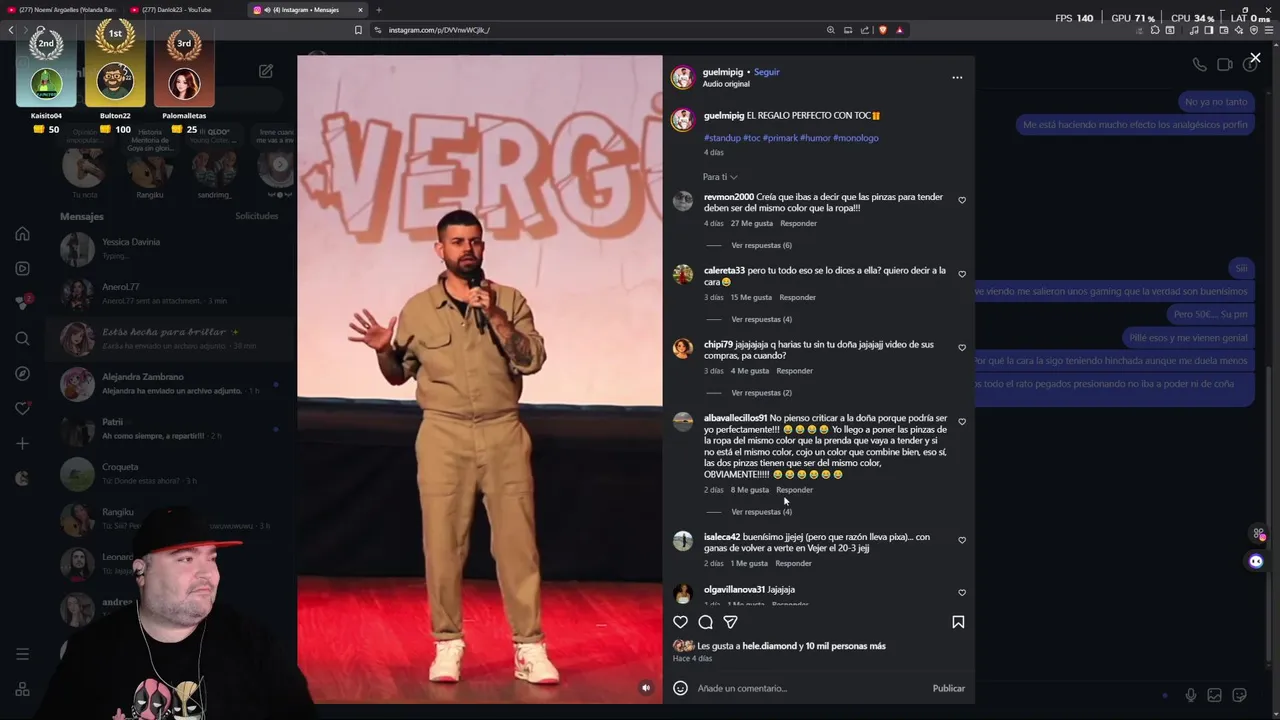Close the post overlay with the X
The height and width of the screenshot is (720, 1280).
1255,58
